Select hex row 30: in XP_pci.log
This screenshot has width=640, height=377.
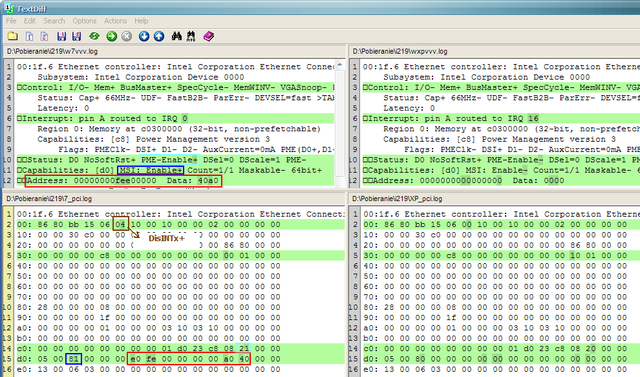coord(501,256)
